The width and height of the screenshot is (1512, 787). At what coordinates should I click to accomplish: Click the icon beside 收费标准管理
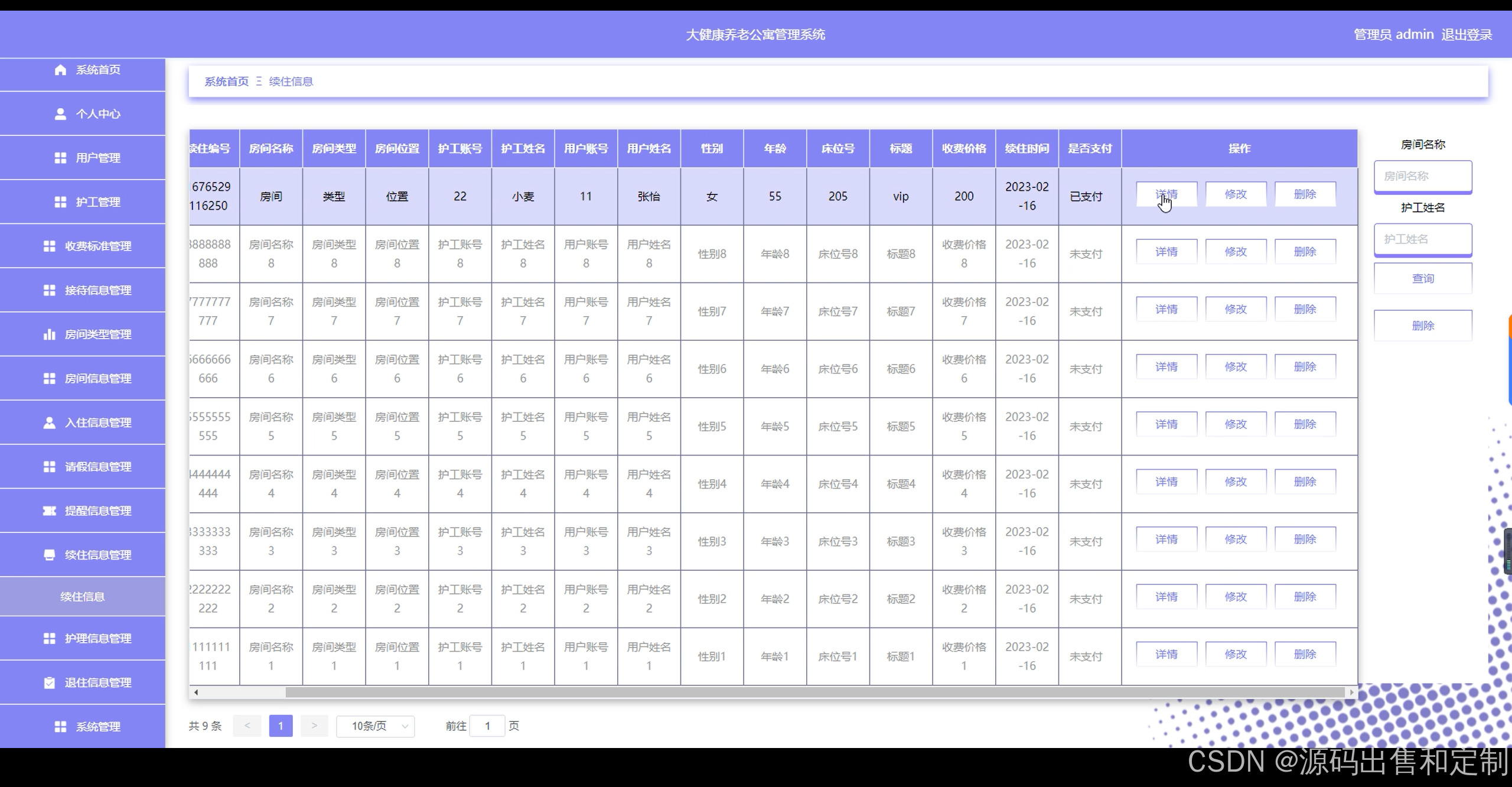pos(50,246)
